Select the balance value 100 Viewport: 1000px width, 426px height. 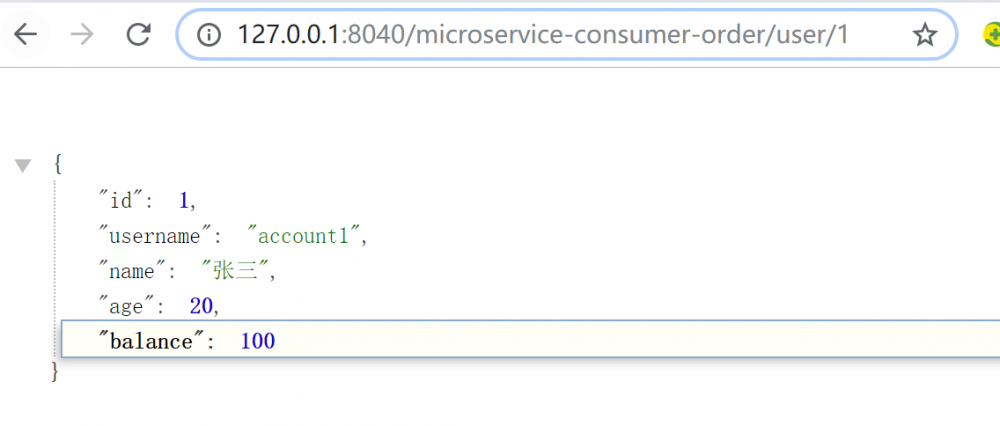pos(258,342)
